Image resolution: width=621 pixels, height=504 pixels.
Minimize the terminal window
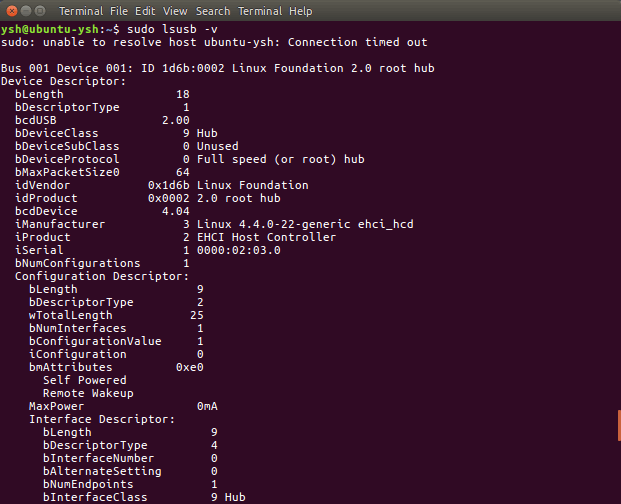26,11
